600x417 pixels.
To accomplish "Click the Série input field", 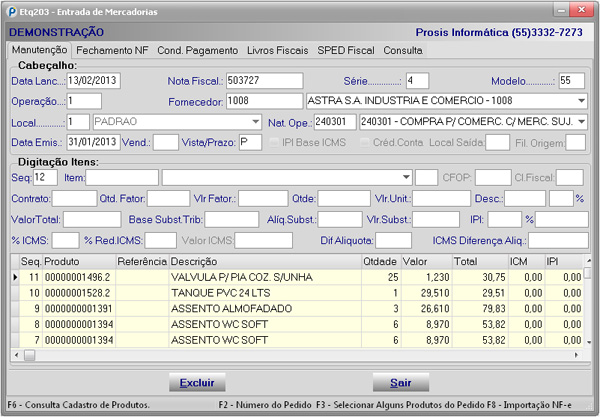I will (x=417, y=81).
